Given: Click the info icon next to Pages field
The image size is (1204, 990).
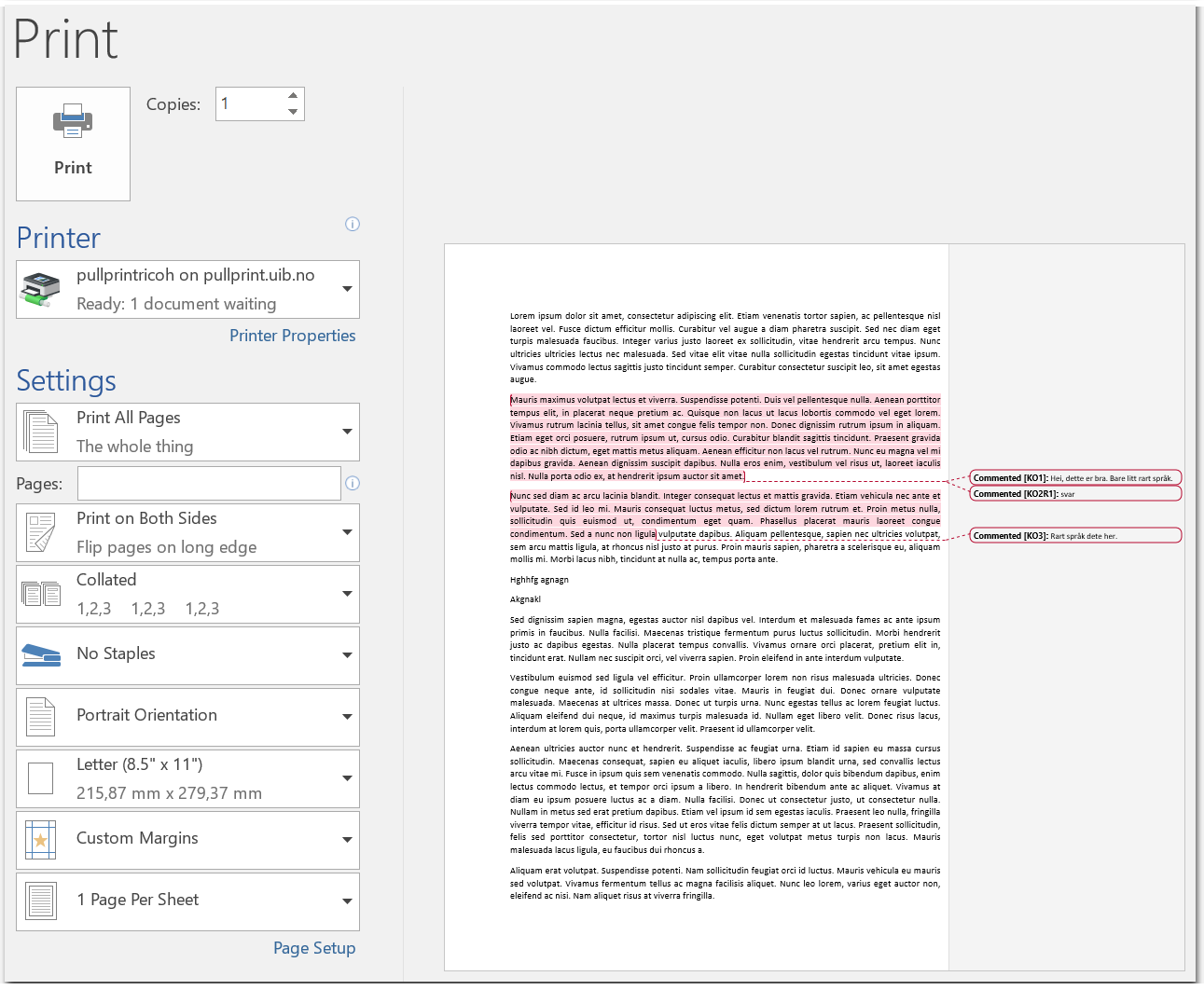Looking at the screenshot, I should pyautogui.click(x=353, y=483).
